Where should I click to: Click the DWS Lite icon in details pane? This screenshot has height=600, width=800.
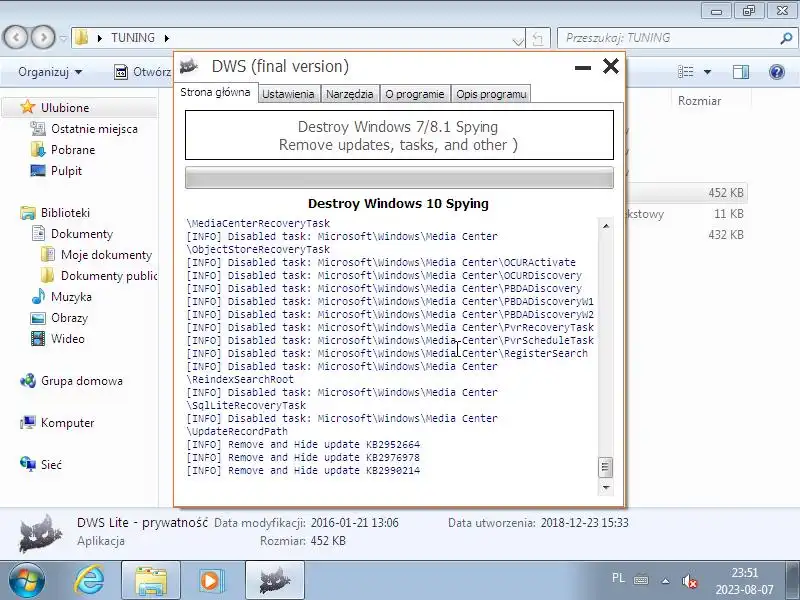click(40, 533)
